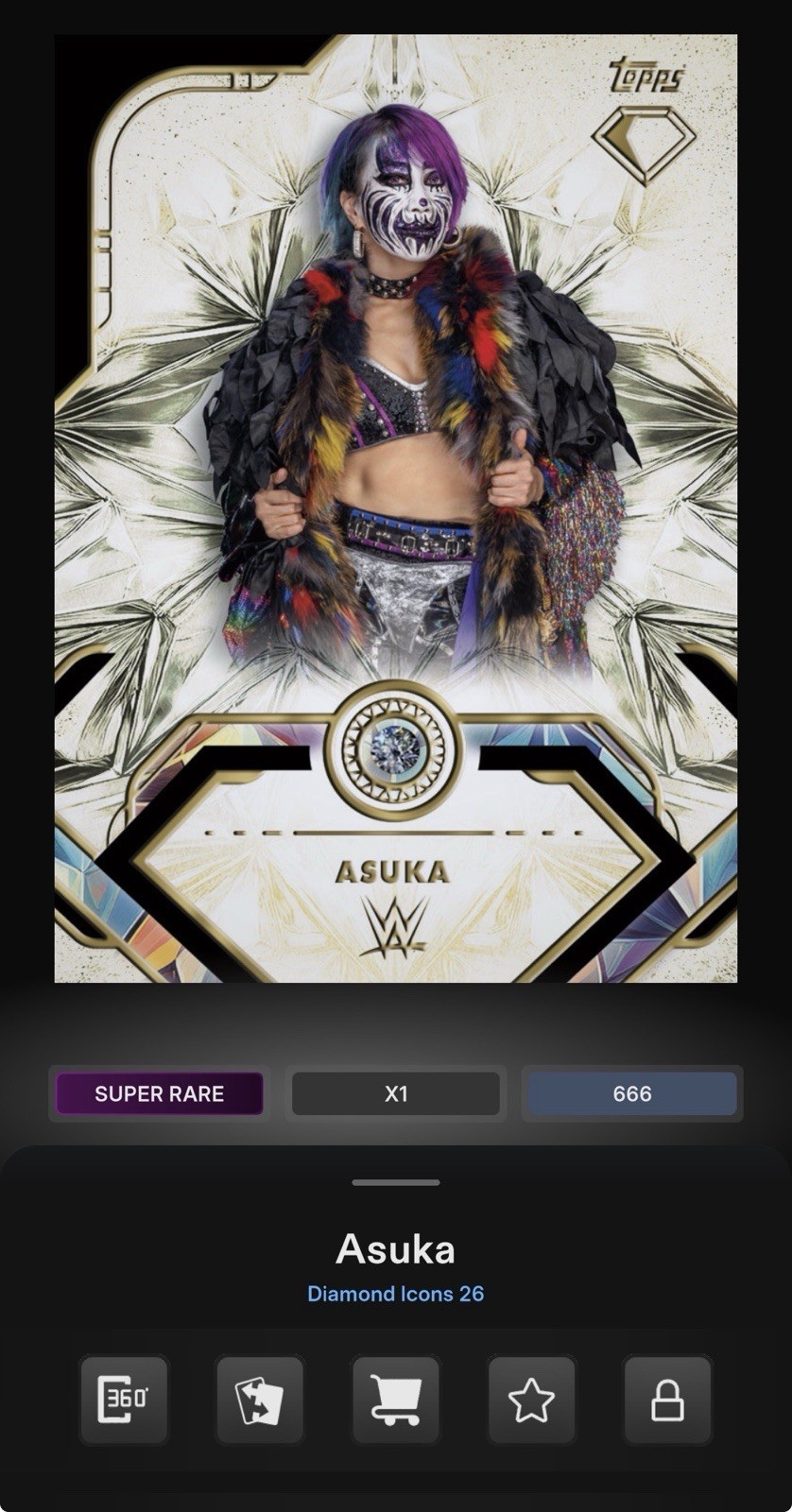This screenshot has width=792, height=1512.
Task: Tap the X1 card count badge
Action: 396,1093
